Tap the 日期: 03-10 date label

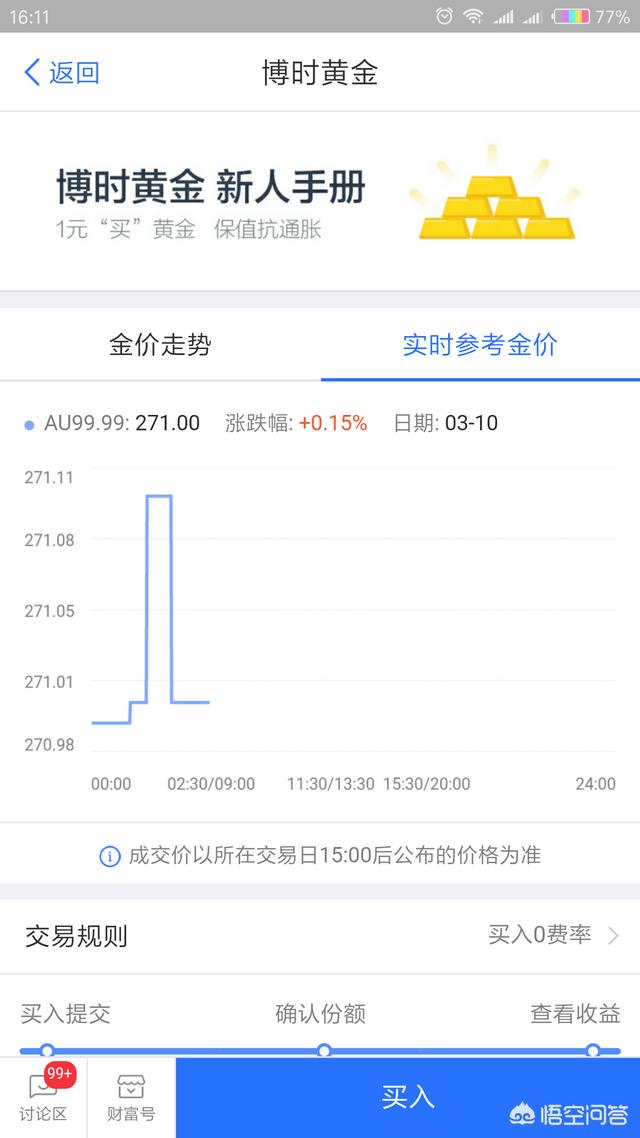click(x=446, y=423)
